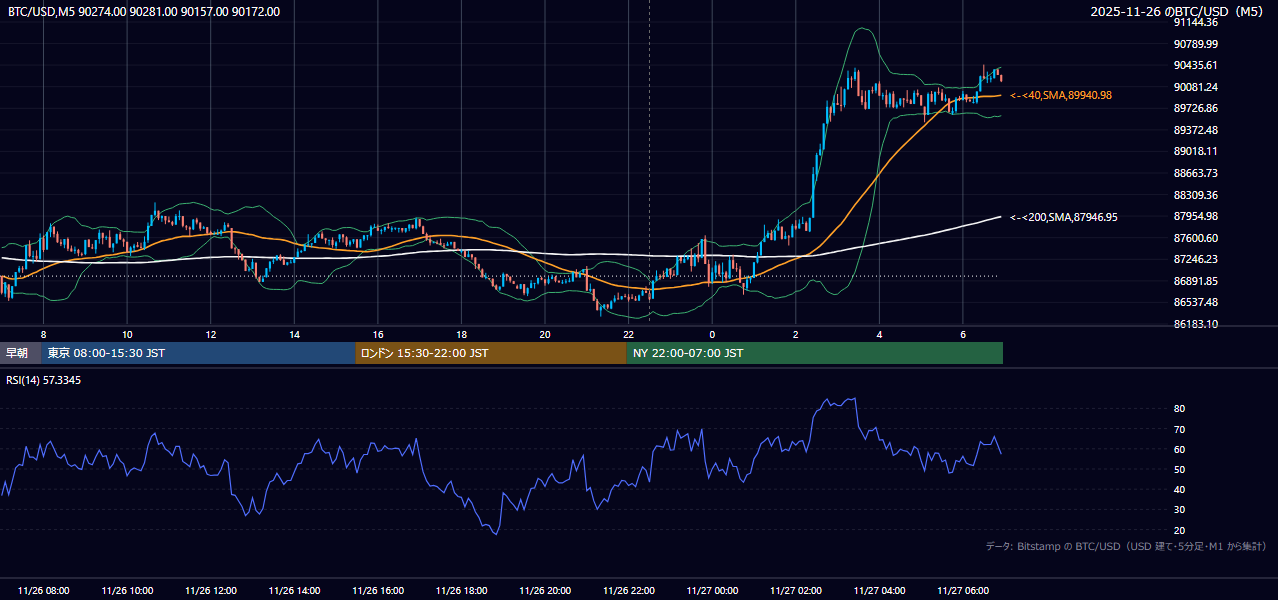The image size is (1278, 600).
Task: Click the hour tick 14 under price chart
Action: [x=294, y=334]
